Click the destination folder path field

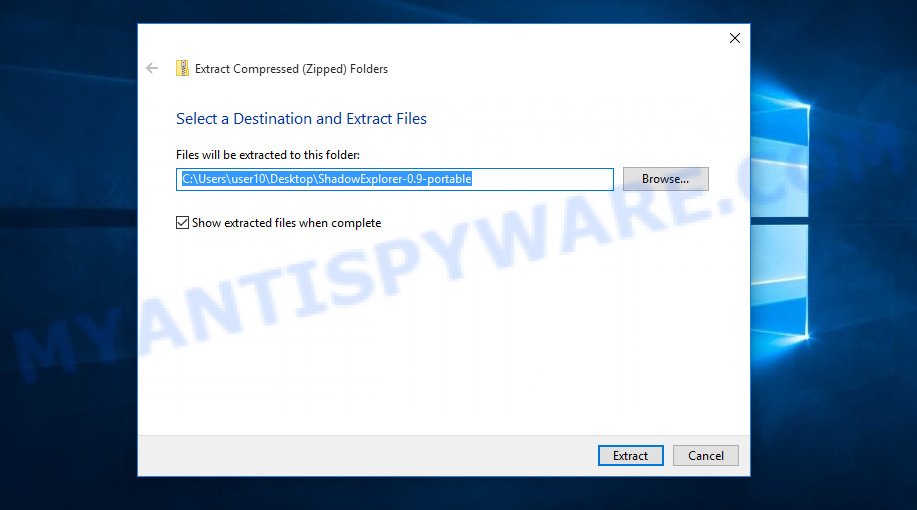[x=395, y=179]
